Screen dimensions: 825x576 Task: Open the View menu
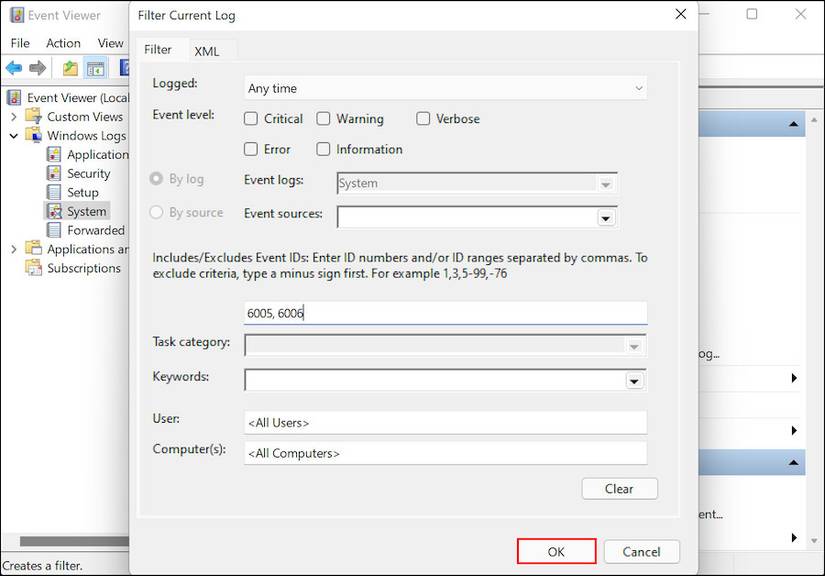click(x=110, y=43)
